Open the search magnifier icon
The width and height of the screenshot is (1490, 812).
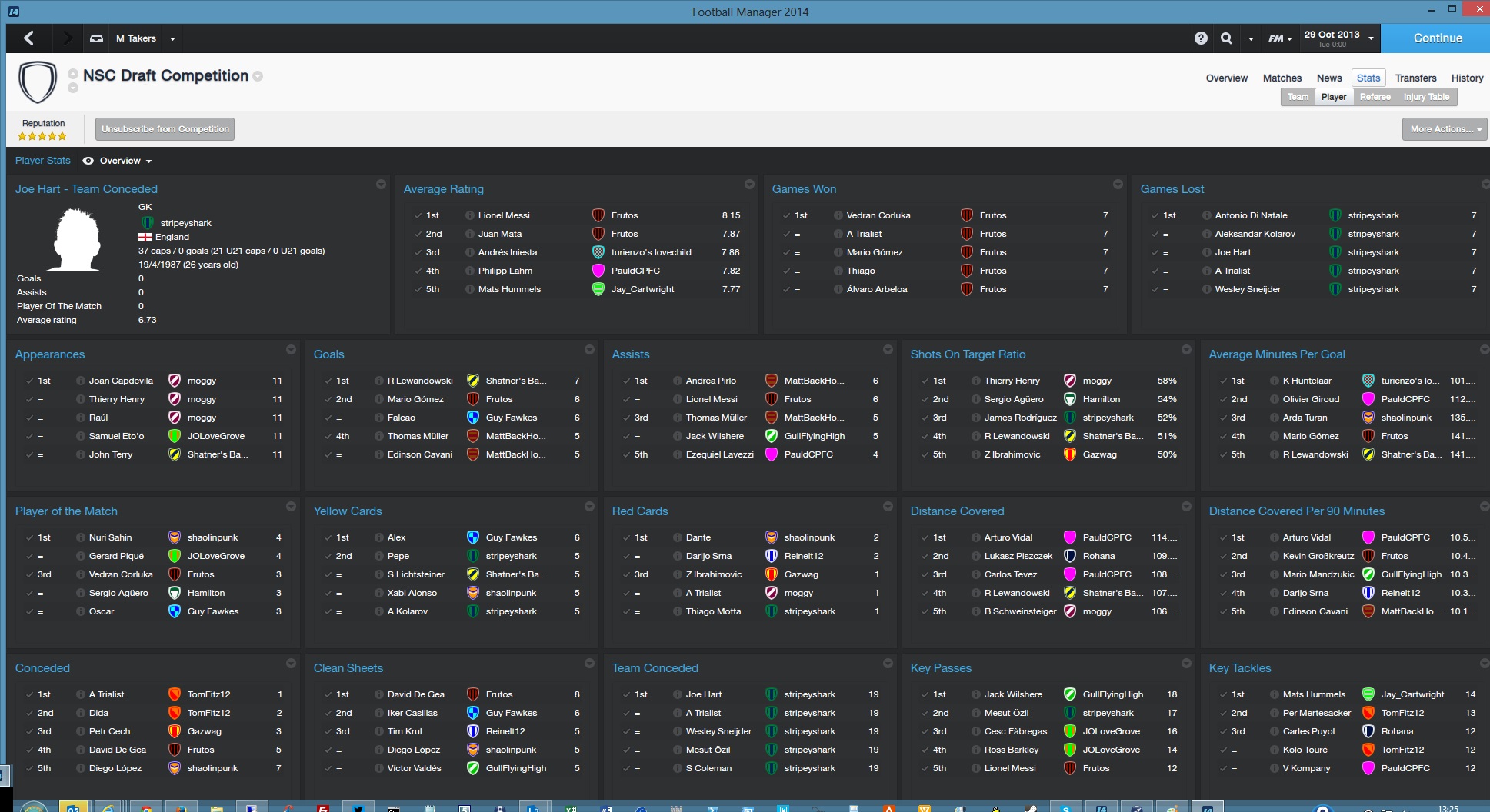pyautogui.click(x=1226, y=38)
